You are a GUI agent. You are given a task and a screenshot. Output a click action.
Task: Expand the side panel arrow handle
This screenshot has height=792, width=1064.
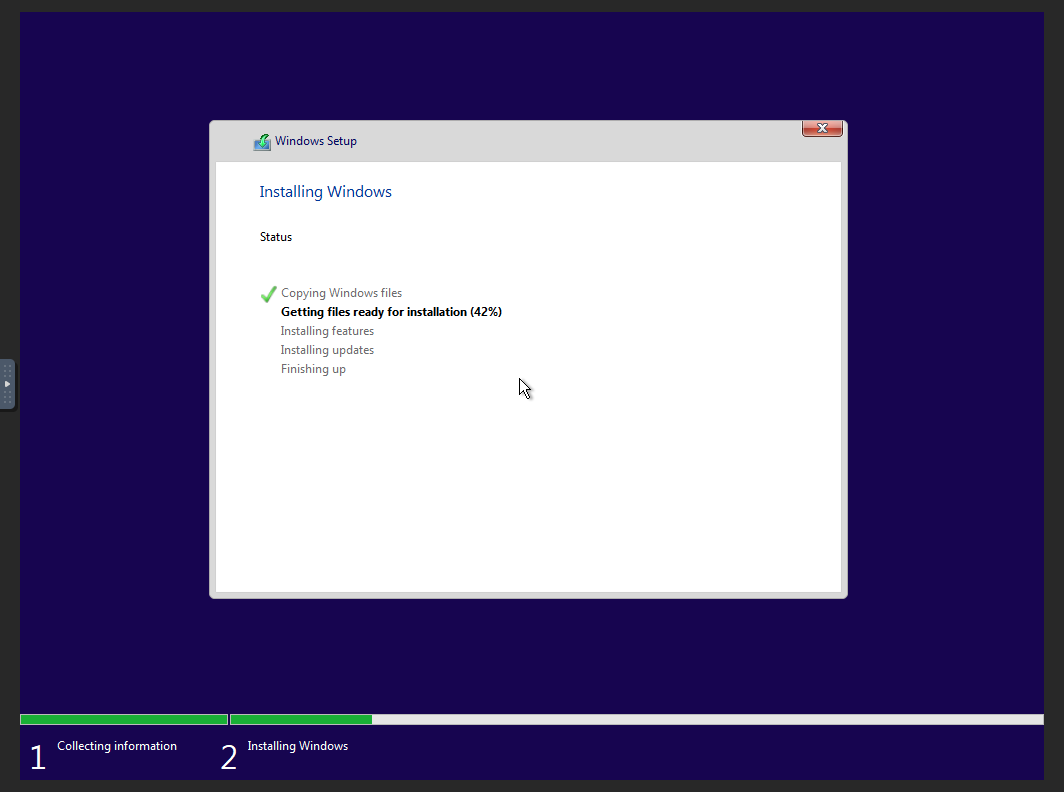pyautogui.click(x=7, y=384)
